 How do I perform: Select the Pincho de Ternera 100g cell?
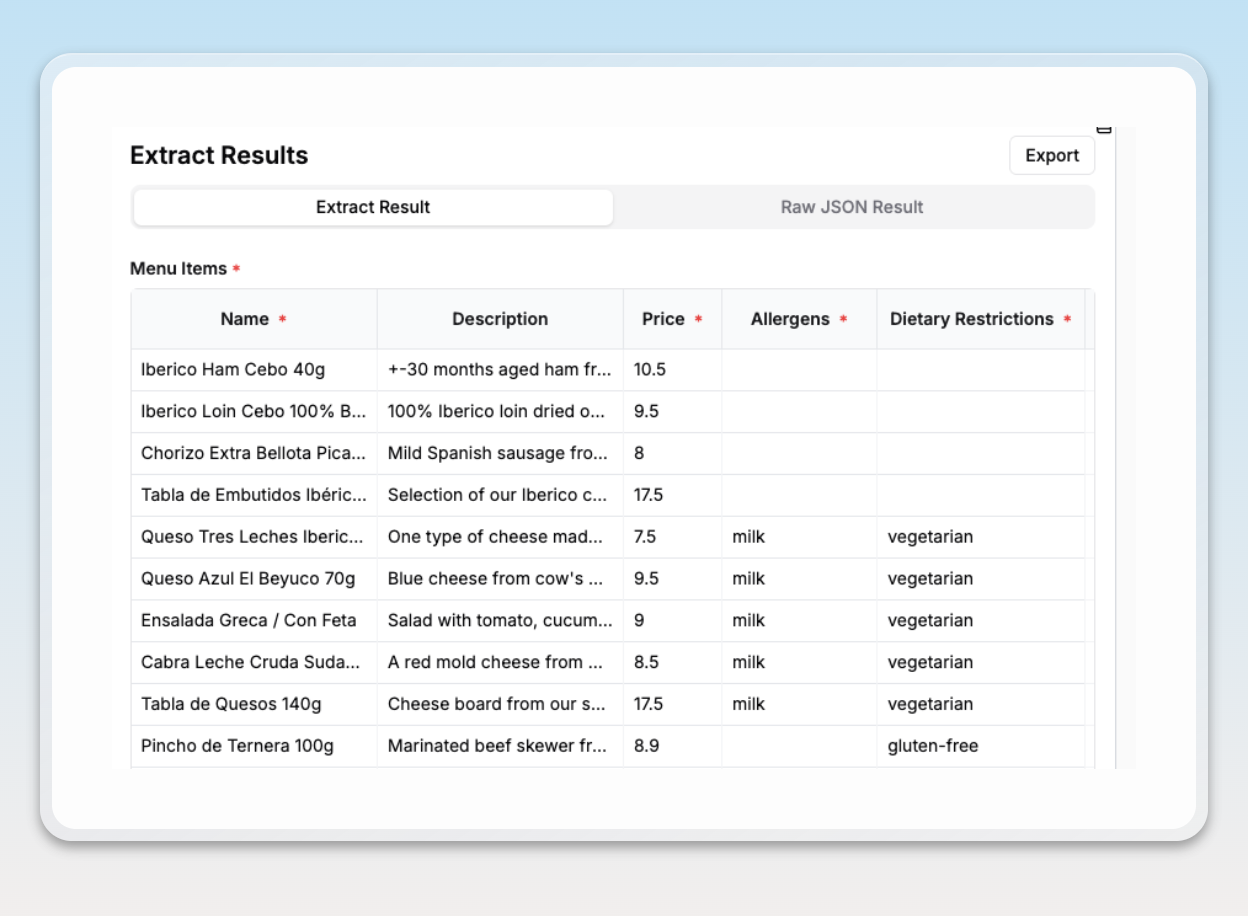238,746
